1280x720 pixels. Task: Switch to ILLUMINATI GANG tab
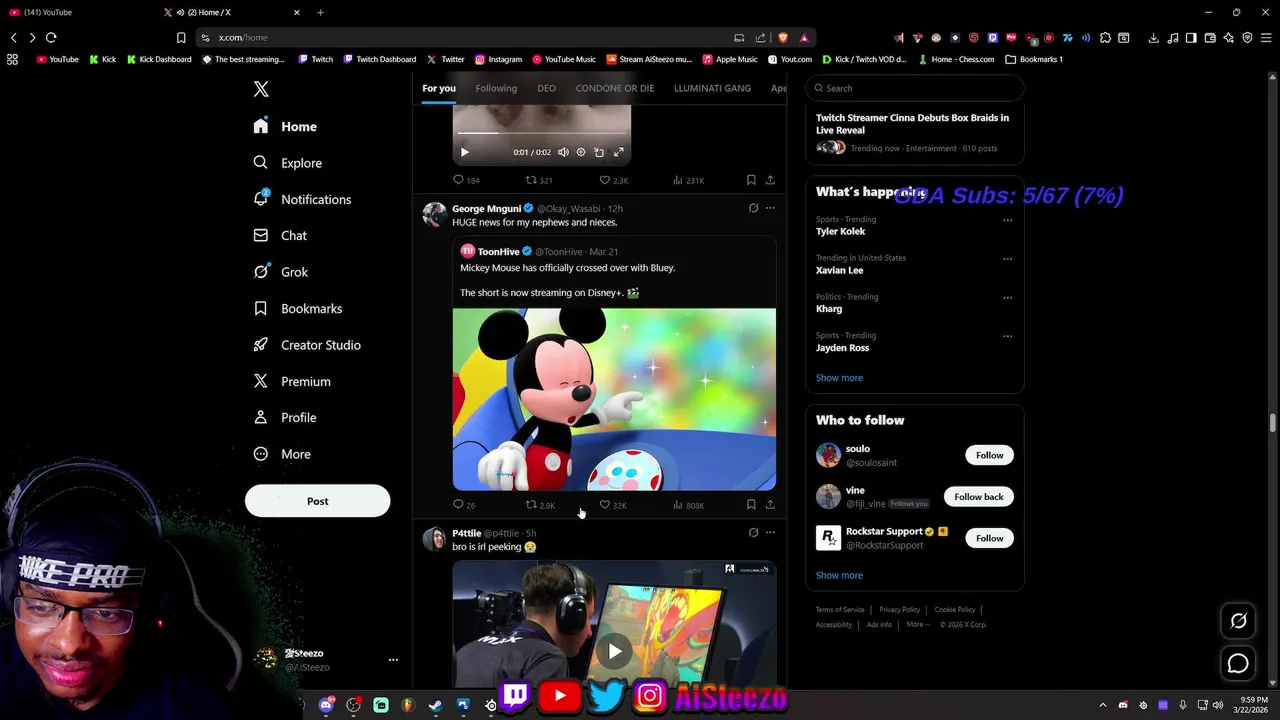point(712,88)
